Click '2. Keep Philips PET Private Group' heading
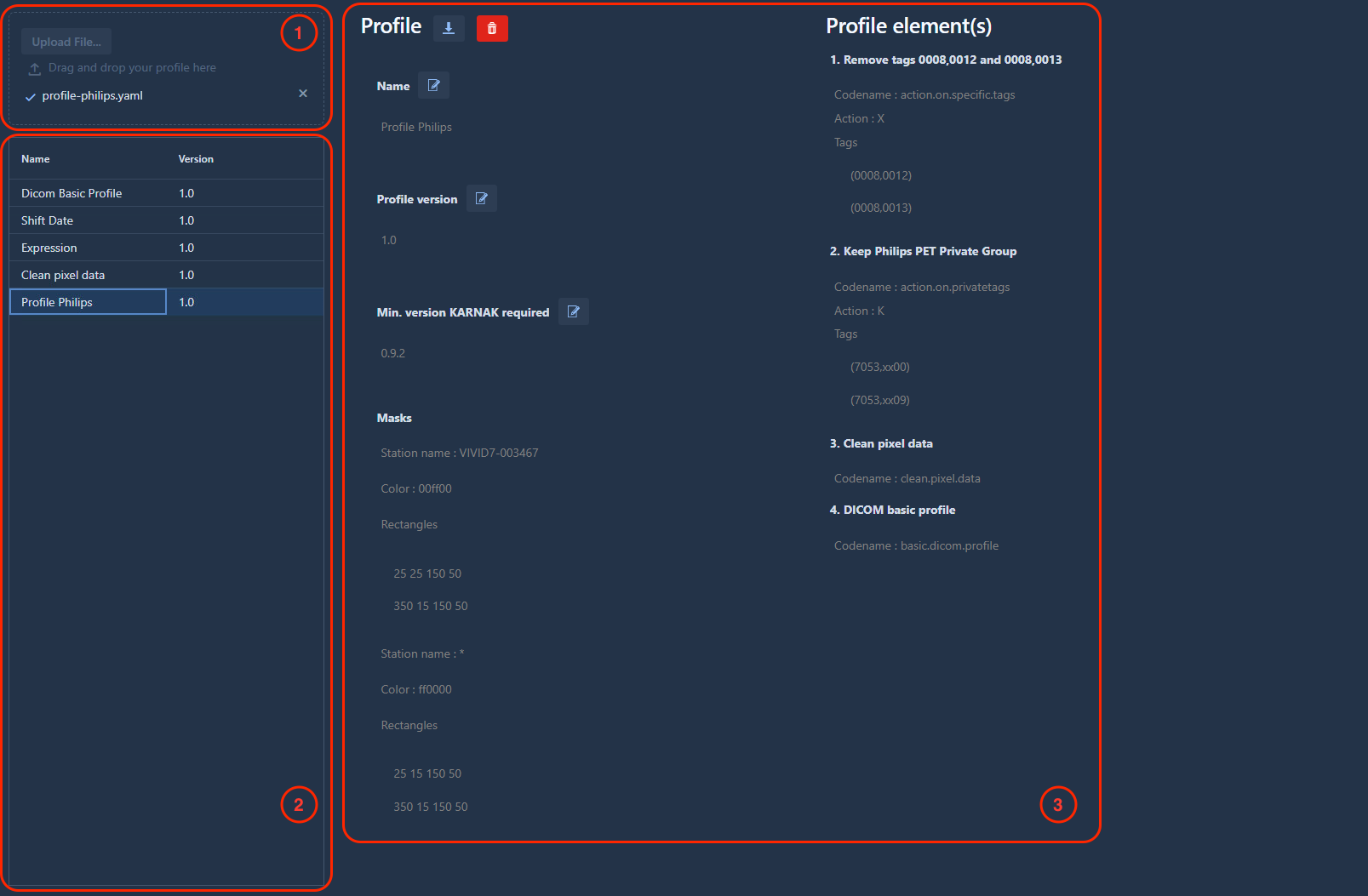The width and height of the screenshot is (1368, 896). pos(924,251)
